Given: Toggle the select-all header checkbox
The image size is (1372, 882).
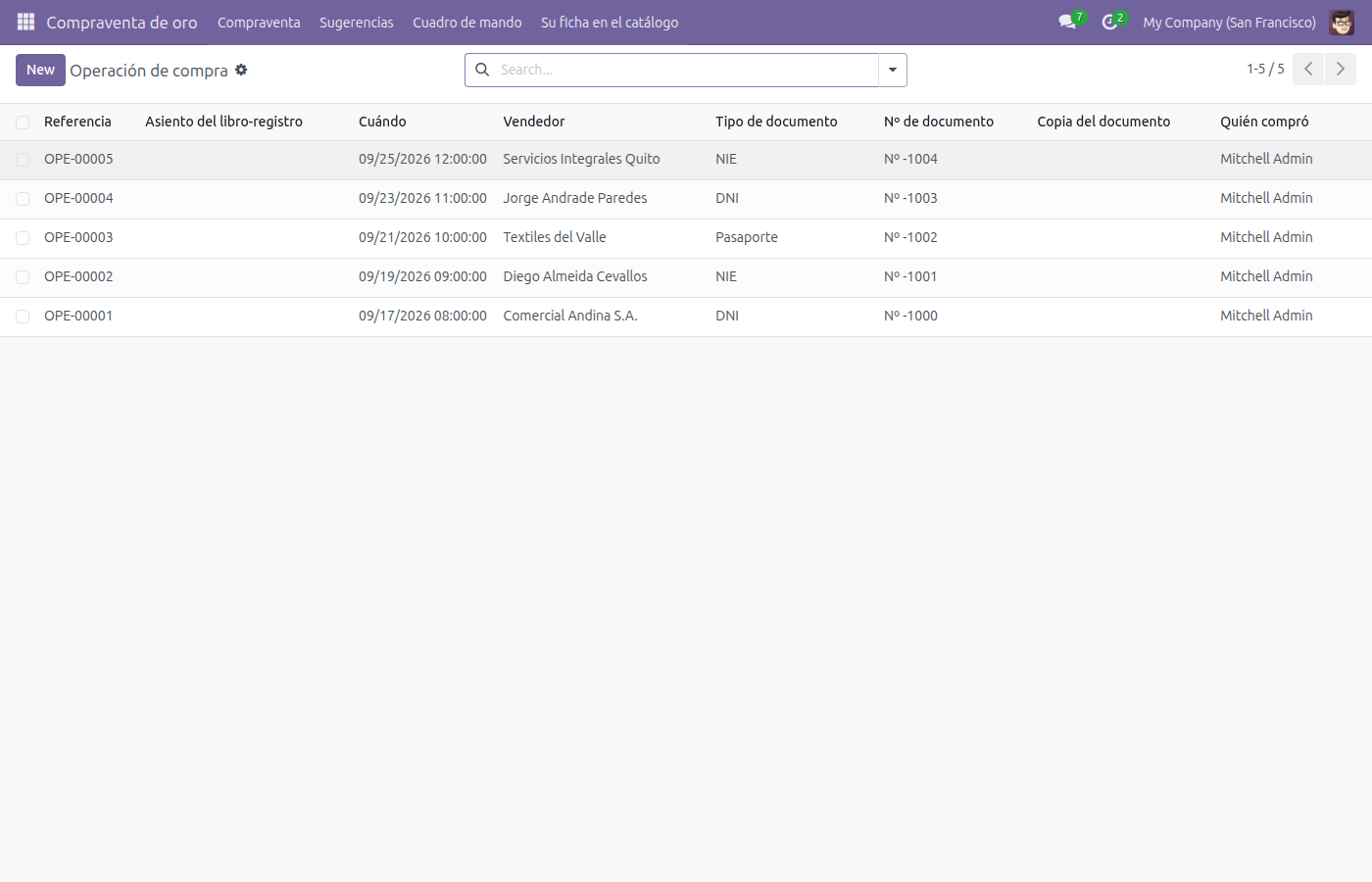Looking at the screenshot, I should [23, 122].
